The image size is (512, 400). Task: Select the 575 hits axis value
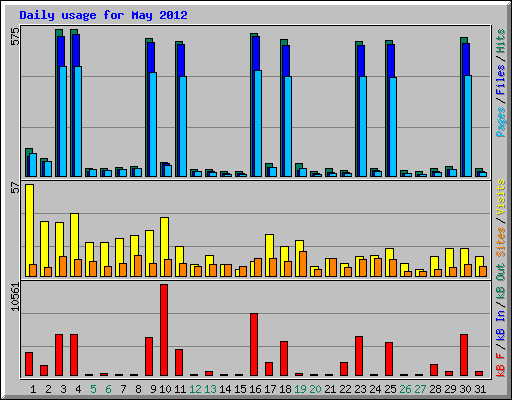[15, 36]
